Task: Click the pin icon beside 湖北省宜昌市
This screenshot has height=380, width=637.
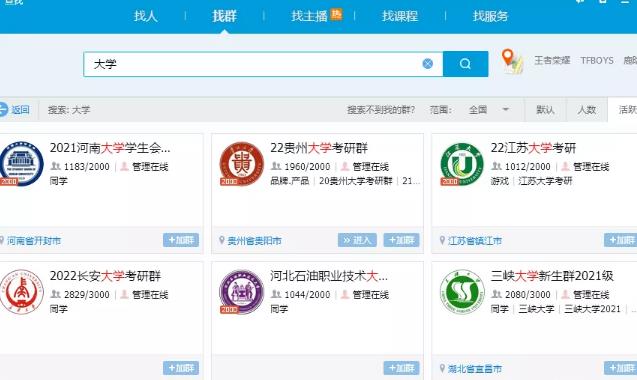Action: (442, 368)
